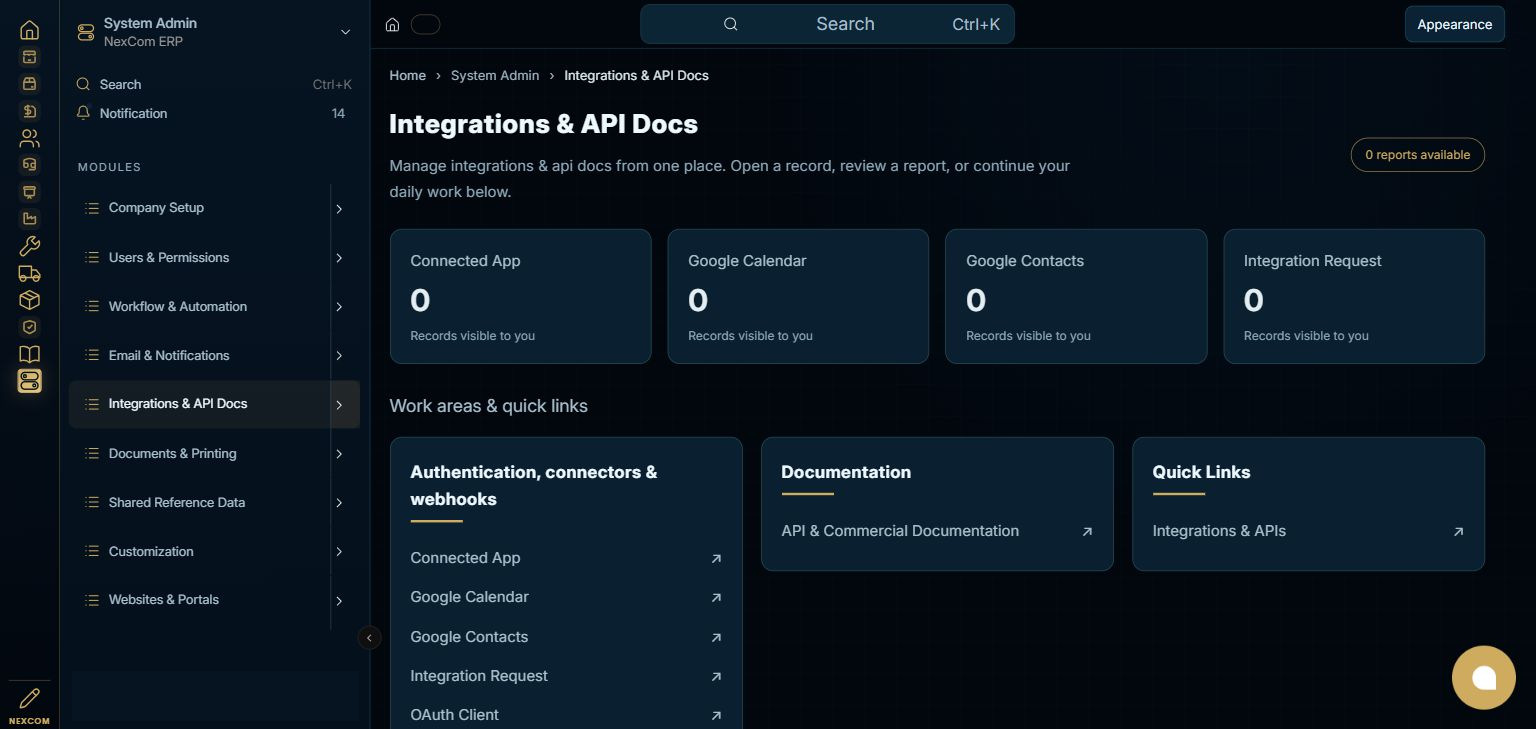The width and height of the screenshot is (1536, 729).
Task: Click the Appearance button
Action: click(x=1454, y=24)
